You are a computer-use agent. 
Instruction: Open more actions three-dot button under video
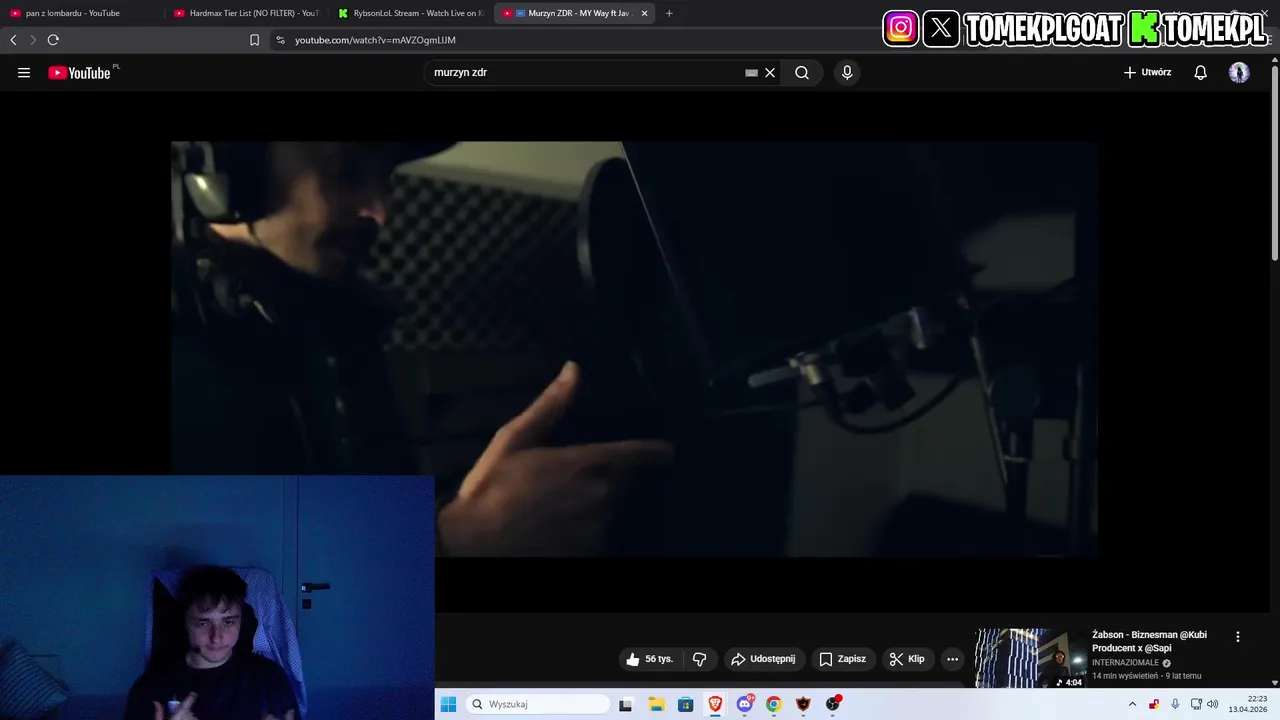click(x=952, y=659)
